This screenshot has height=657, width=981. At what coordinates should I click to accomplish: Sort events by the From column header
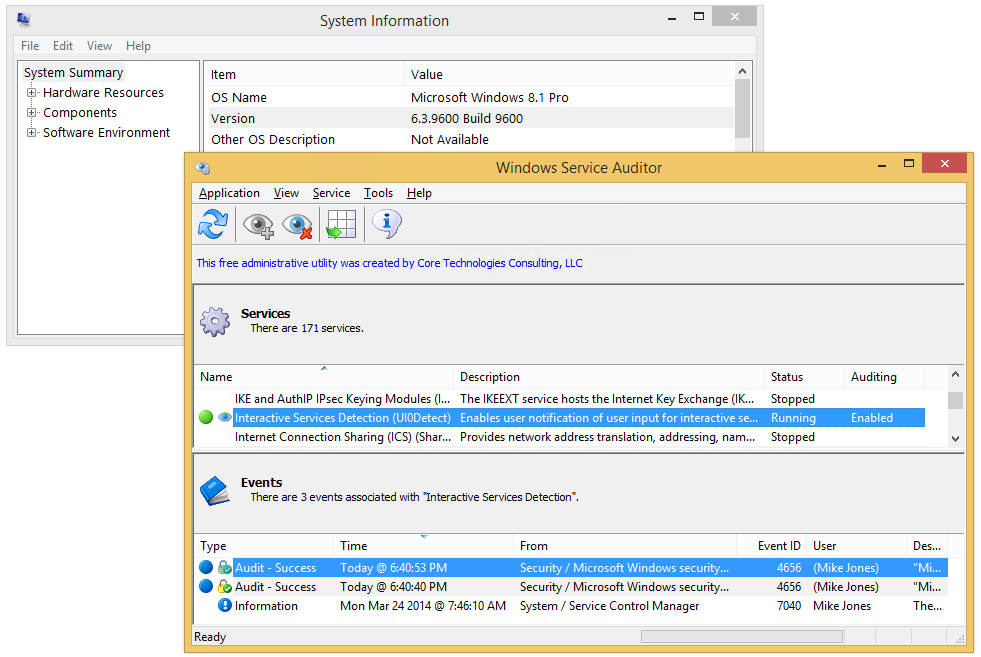click(x=625, y=546)
